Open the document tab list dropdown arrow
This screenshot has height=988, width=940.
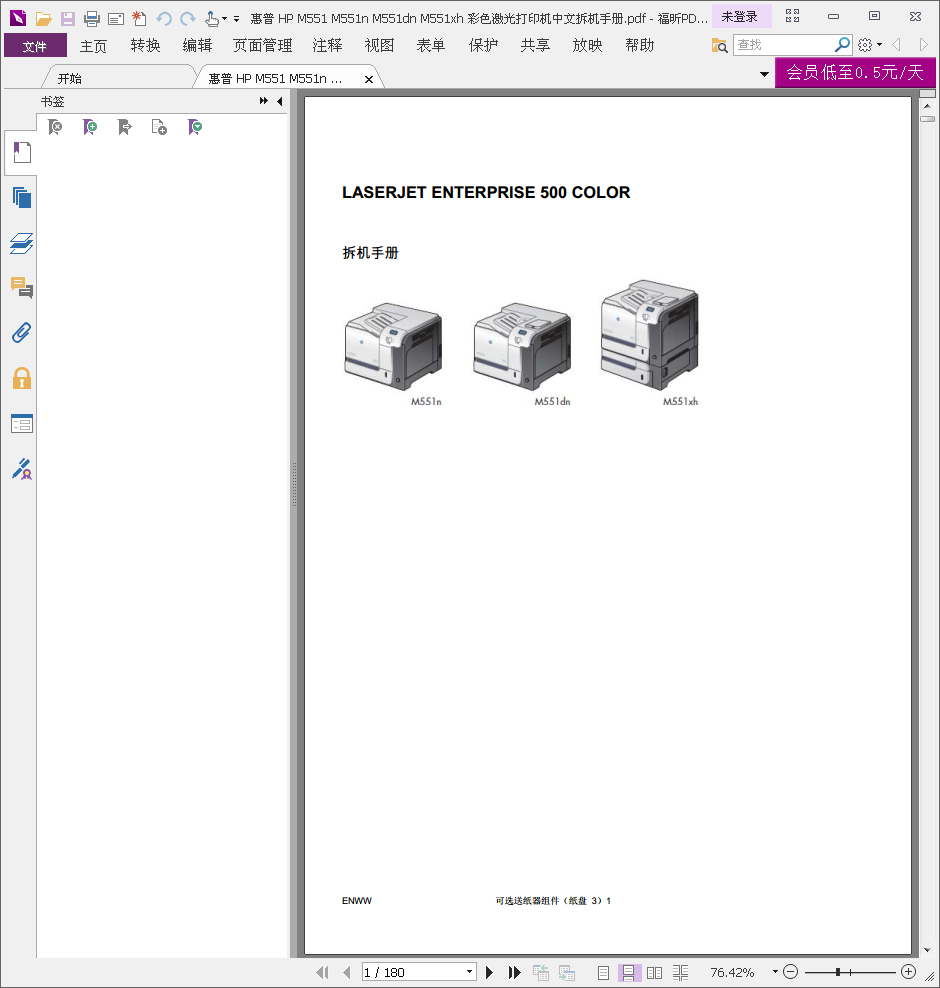pos(764,74)
